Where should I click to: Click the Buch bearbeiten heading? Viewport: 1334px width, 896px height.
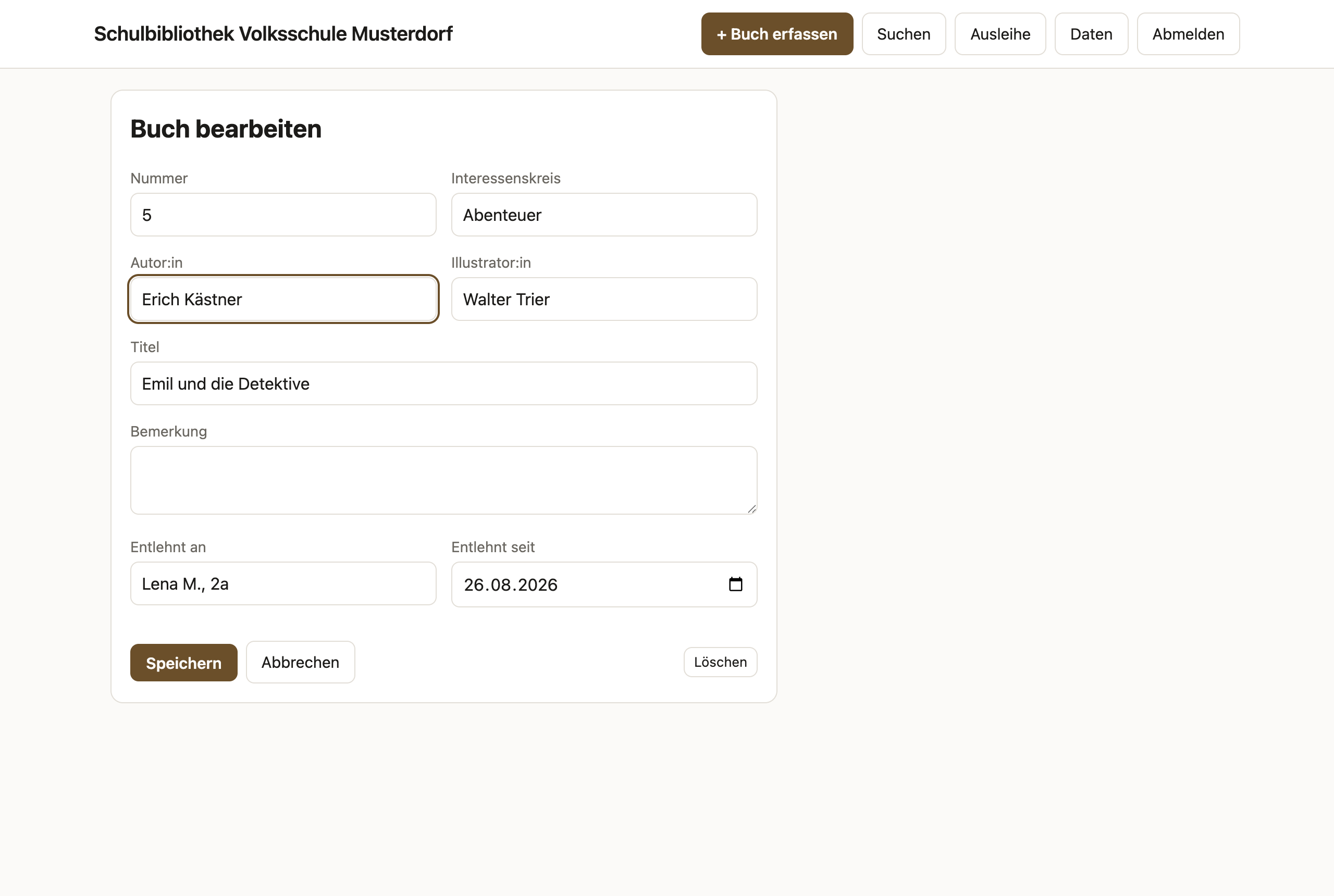coord(226,129)
